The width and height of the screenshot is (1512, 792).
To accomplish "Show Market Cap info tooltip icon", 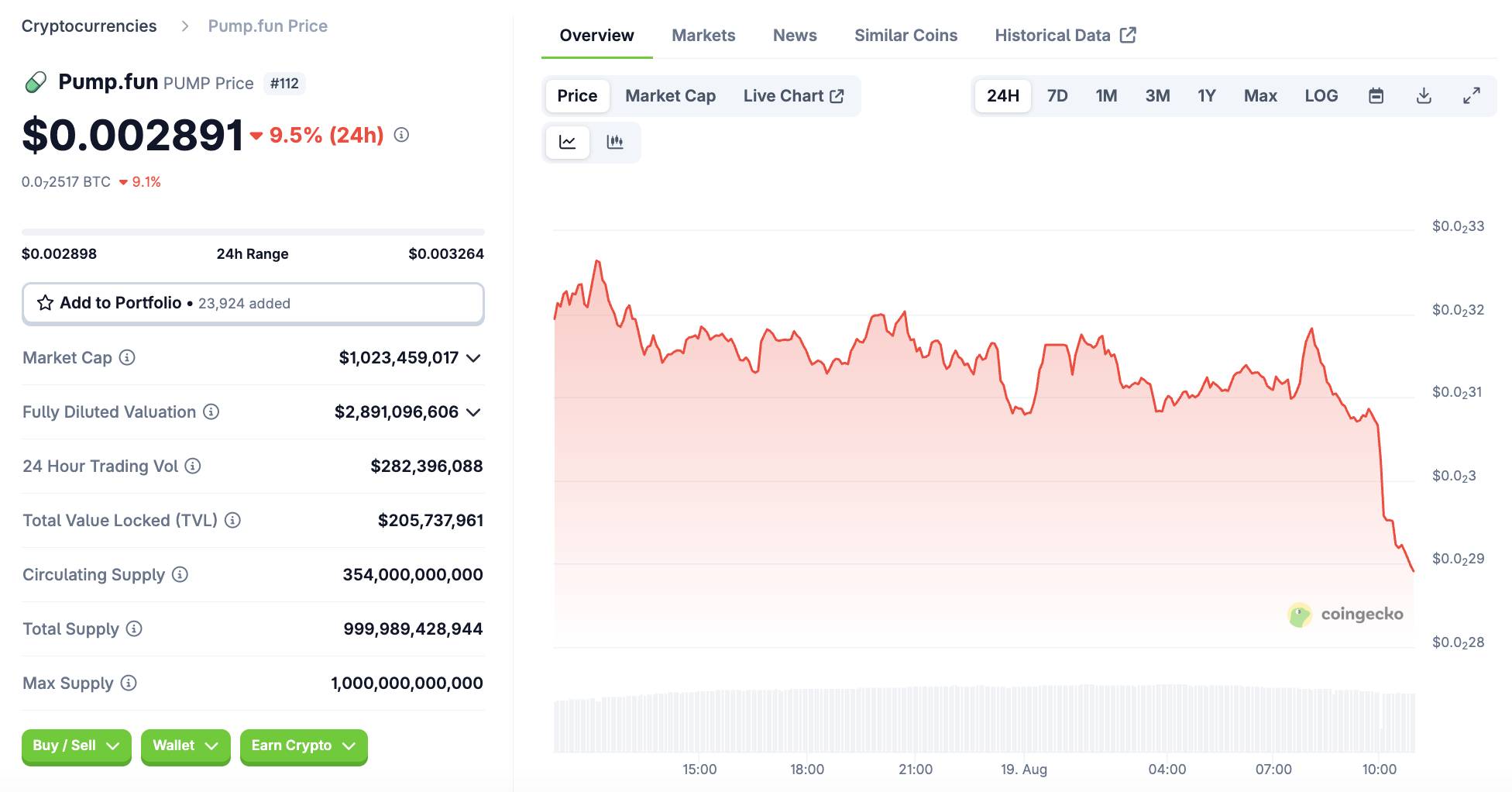I will point(127,357).
